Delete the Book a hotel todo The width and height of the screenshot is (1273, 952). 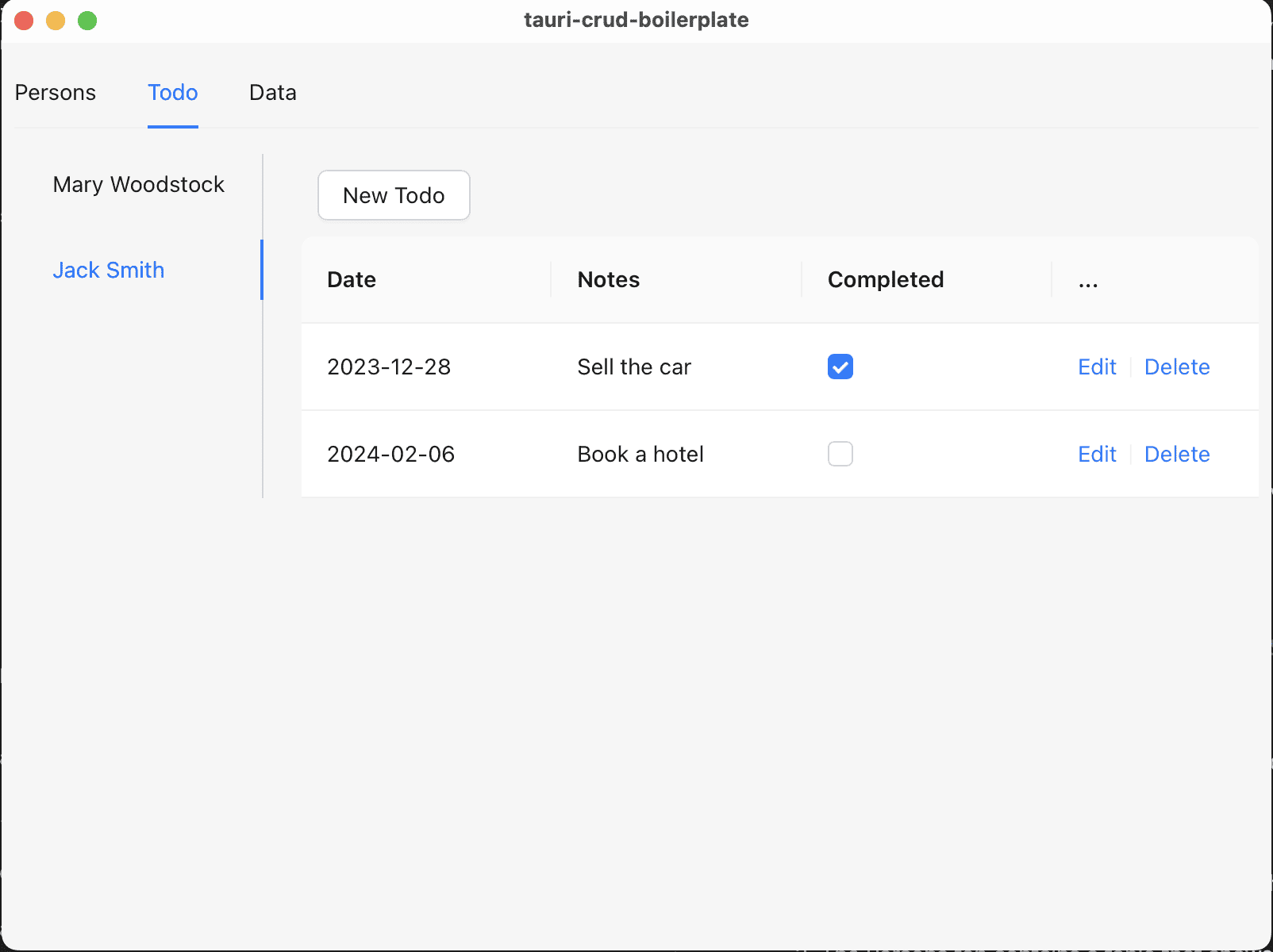[1176, 454]
